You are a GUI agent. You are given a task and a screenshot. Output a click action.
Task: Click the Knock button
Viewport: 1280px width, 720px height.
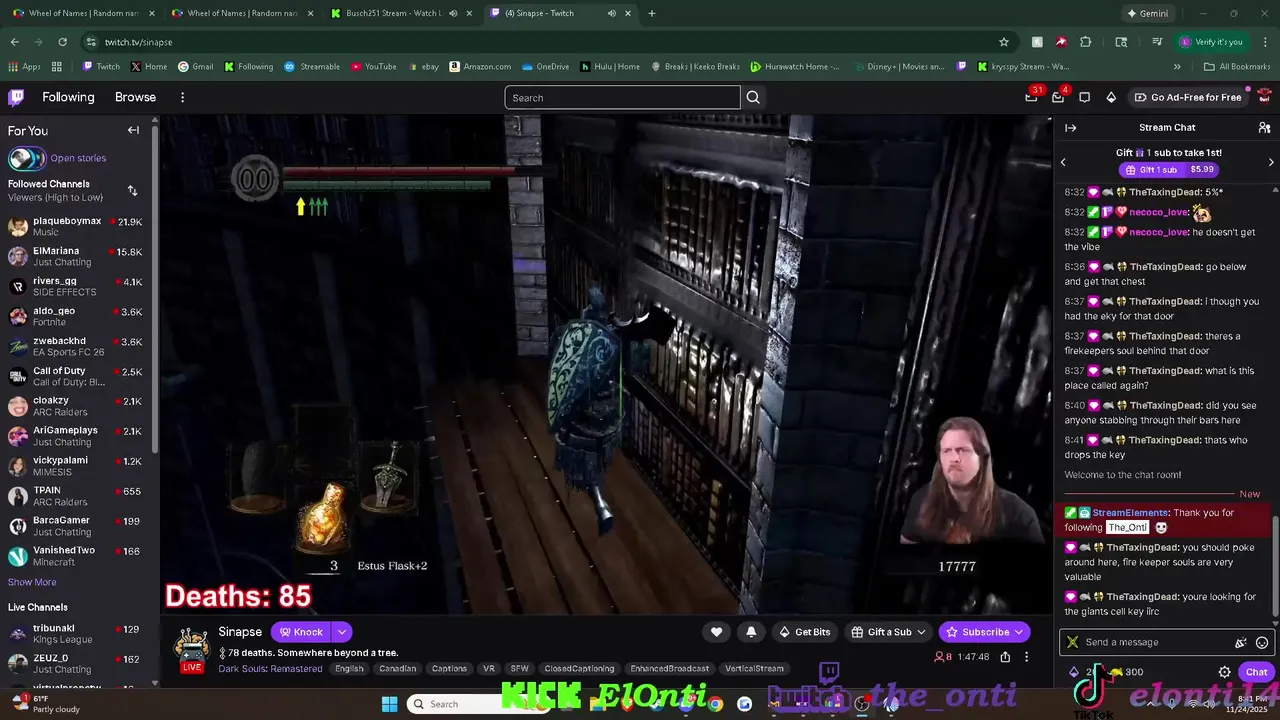click(x=301, y=632)
